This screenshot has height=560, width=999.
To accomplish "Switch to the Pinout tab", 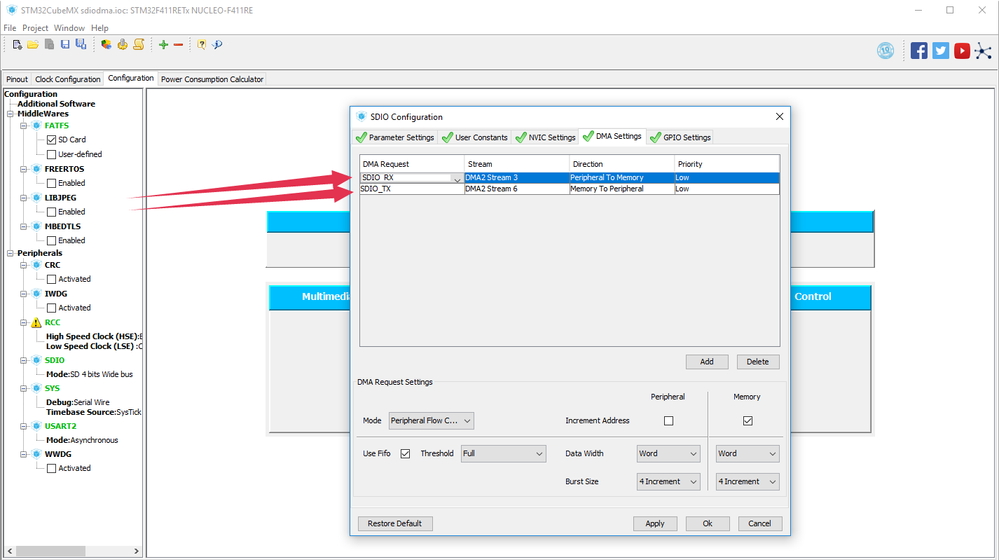I will click(17, 79).
